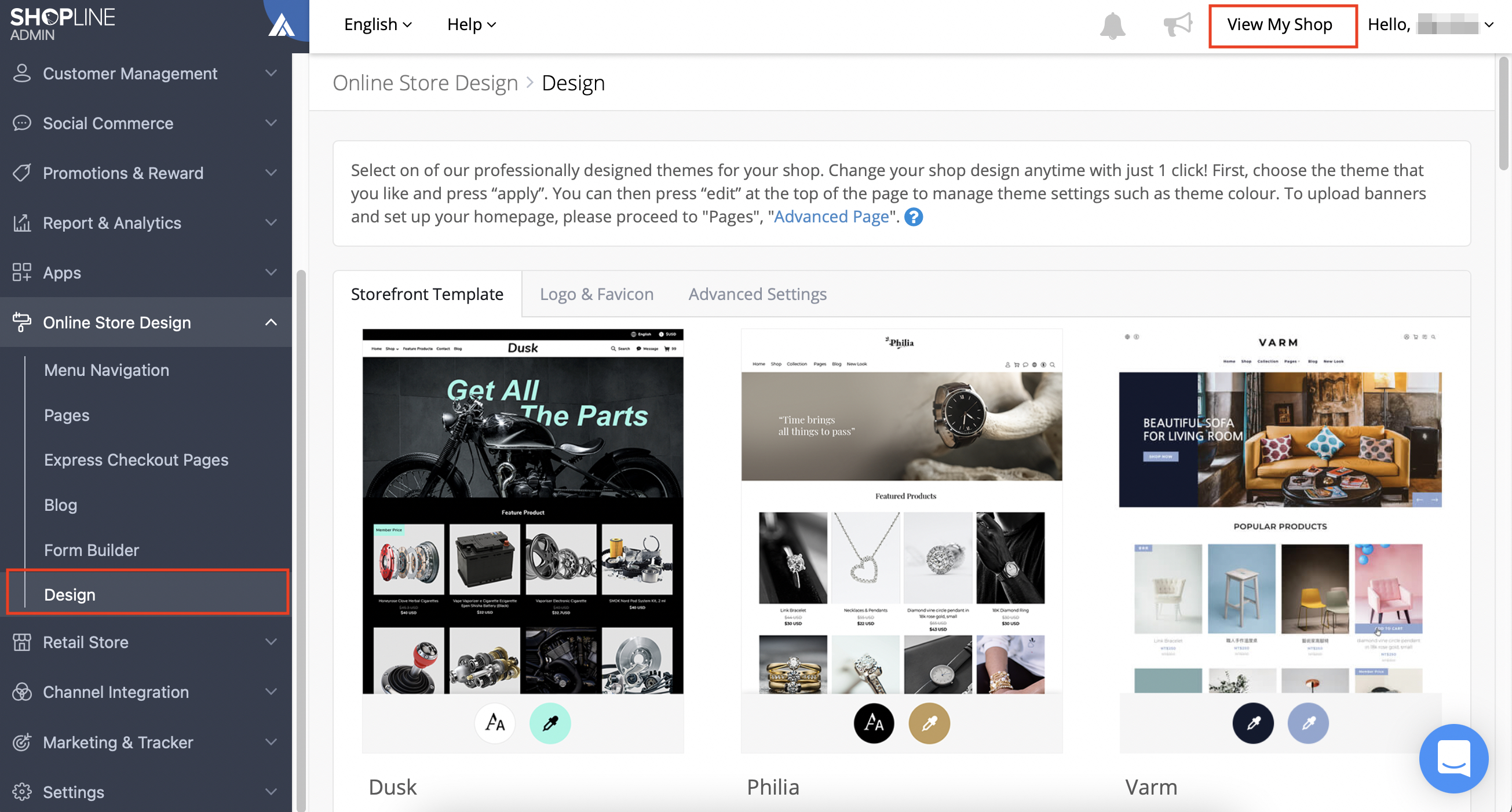The width and height of the screenshot is (1512, 812).
Task: Open the English language dropdown
Action: 378,25
